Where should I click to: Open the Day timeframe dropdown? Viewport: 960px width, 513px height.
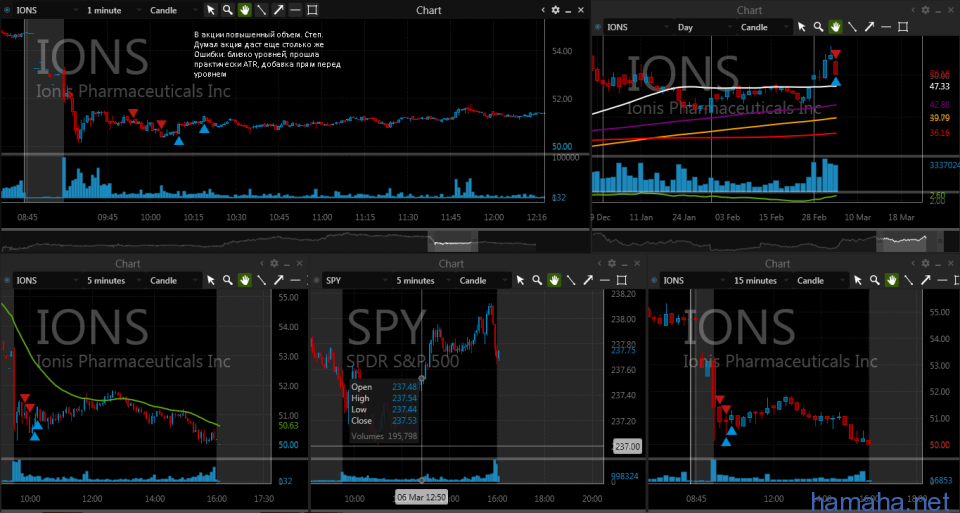703,27
